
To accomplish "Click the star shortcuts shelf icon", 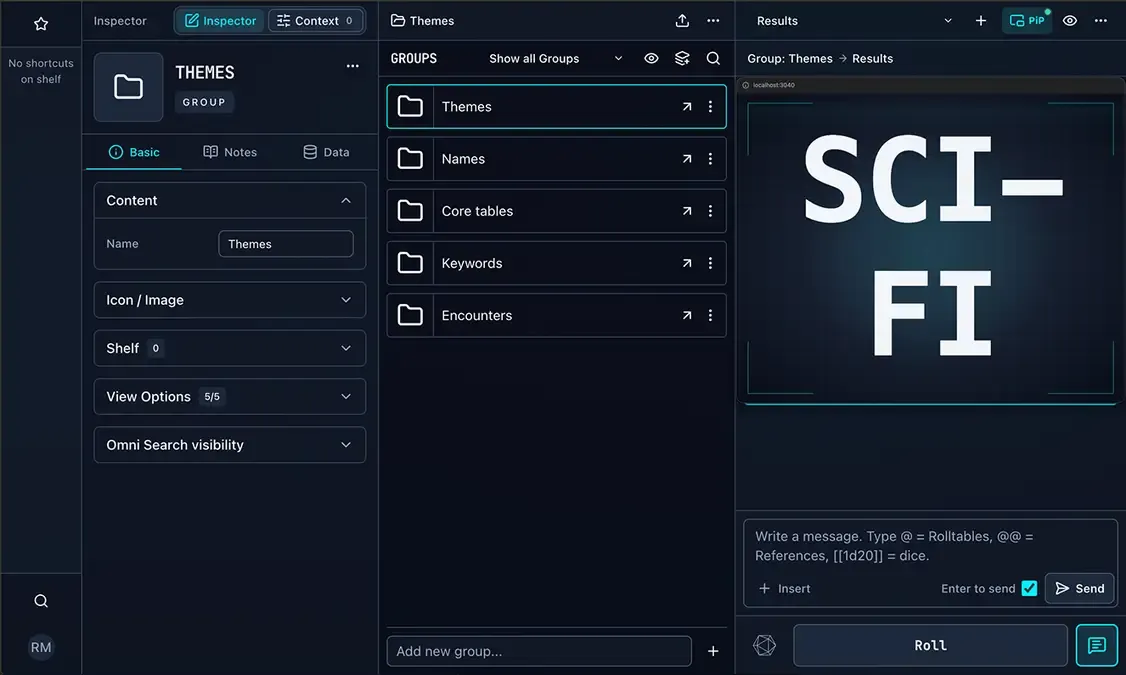I will [41, 24].
